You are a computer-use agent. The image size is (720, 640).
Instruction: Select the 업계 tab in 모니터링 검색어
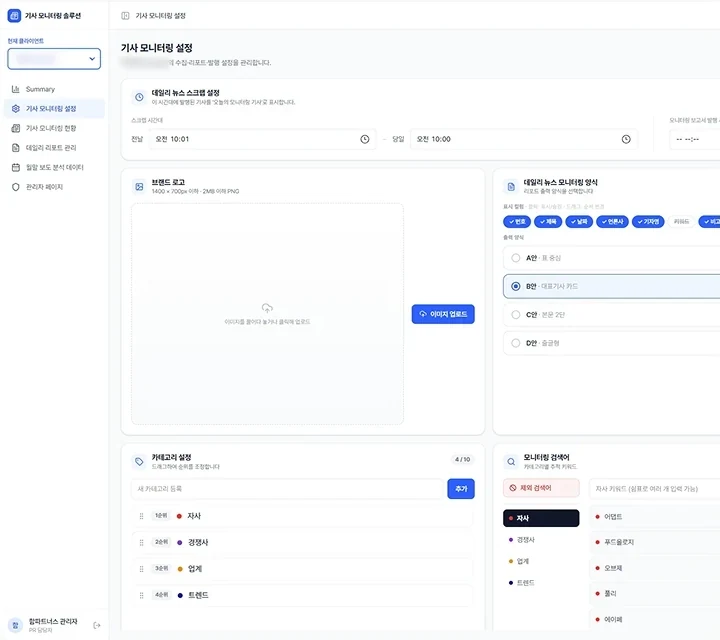coord(541,561)
